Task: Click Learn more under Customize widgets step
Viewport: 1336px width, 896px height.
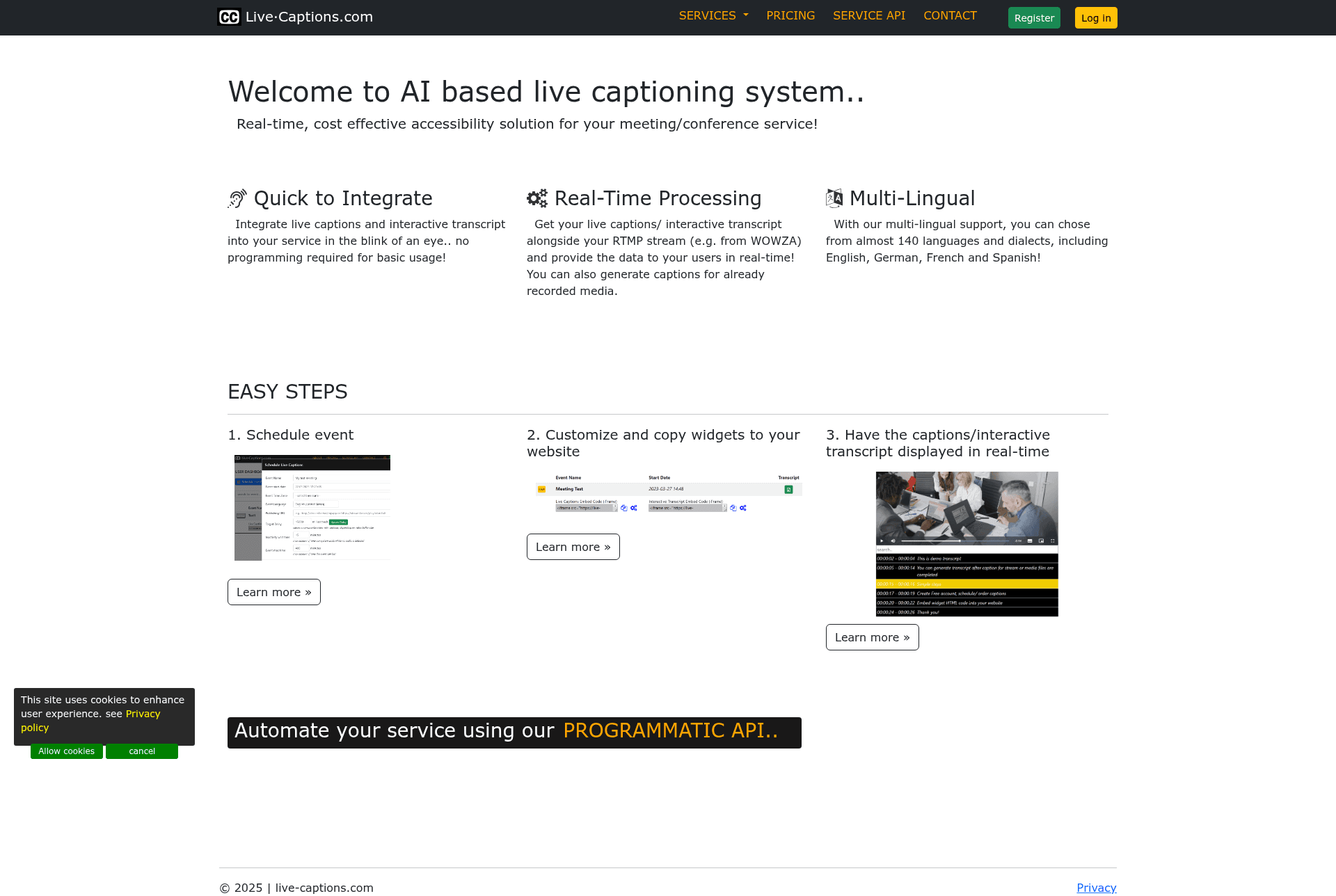Action: click(x=573, y=547)
